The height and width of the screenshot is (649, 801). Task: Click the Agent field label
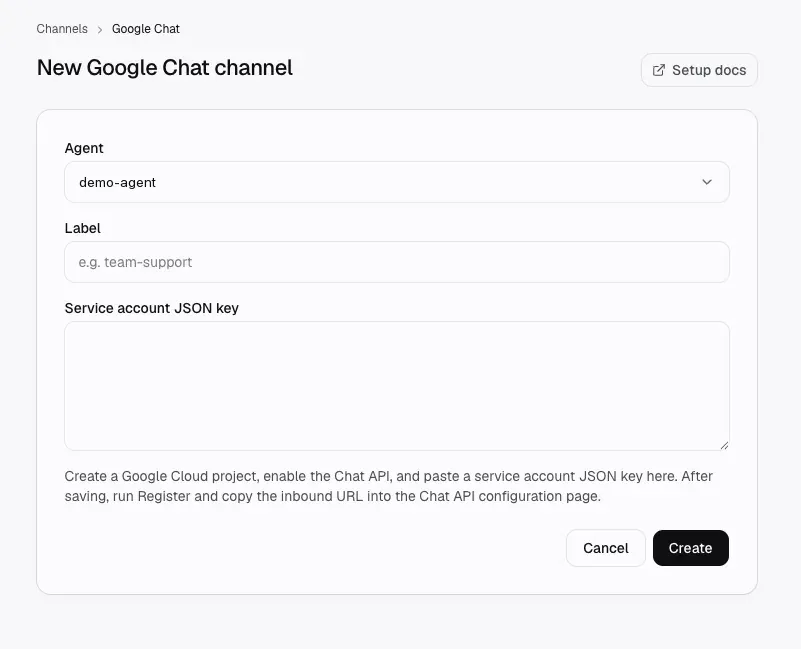84,148
